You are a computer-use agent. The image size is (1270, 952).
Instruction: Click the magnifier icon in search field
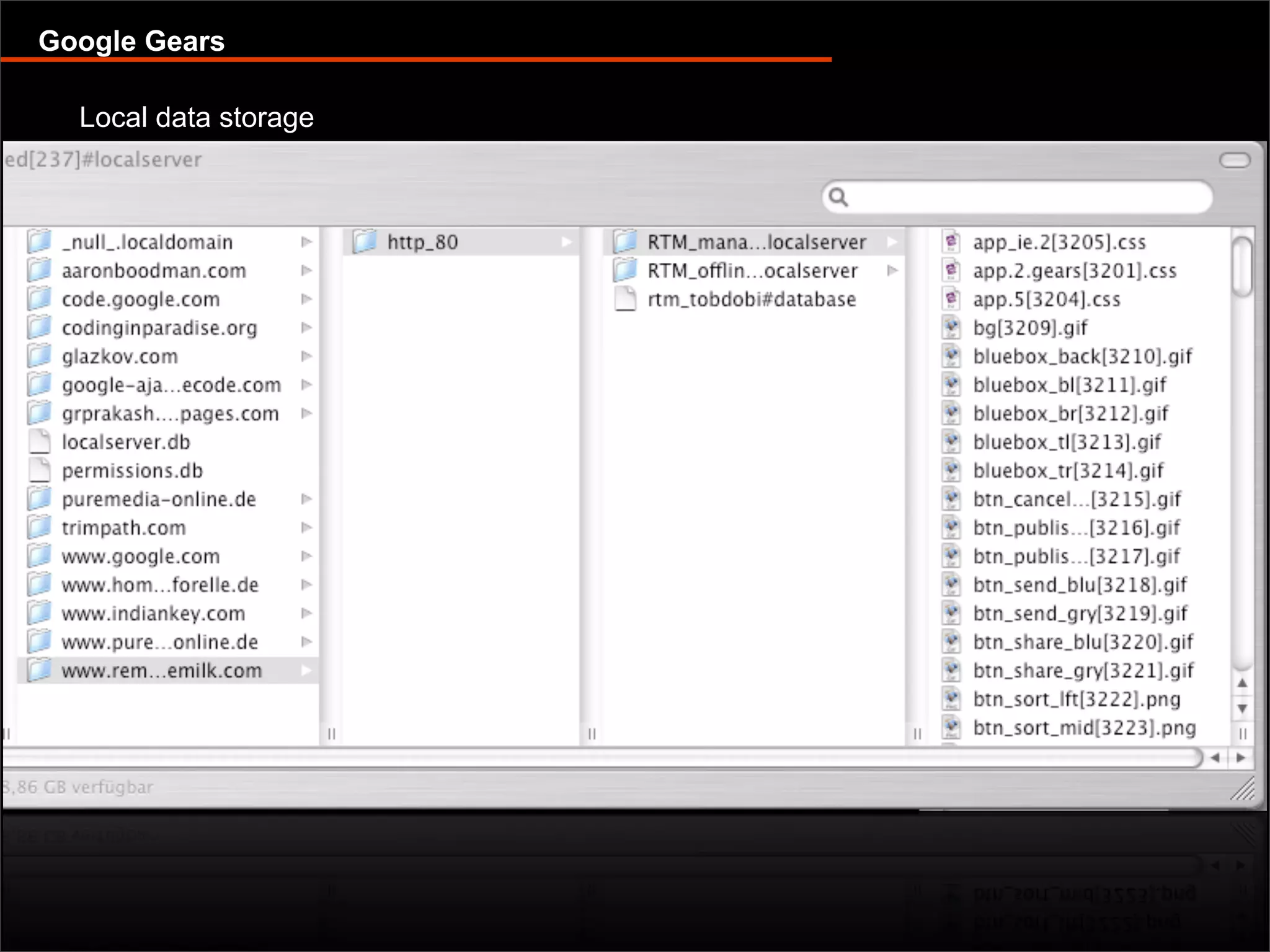click(x=838, y=197)
